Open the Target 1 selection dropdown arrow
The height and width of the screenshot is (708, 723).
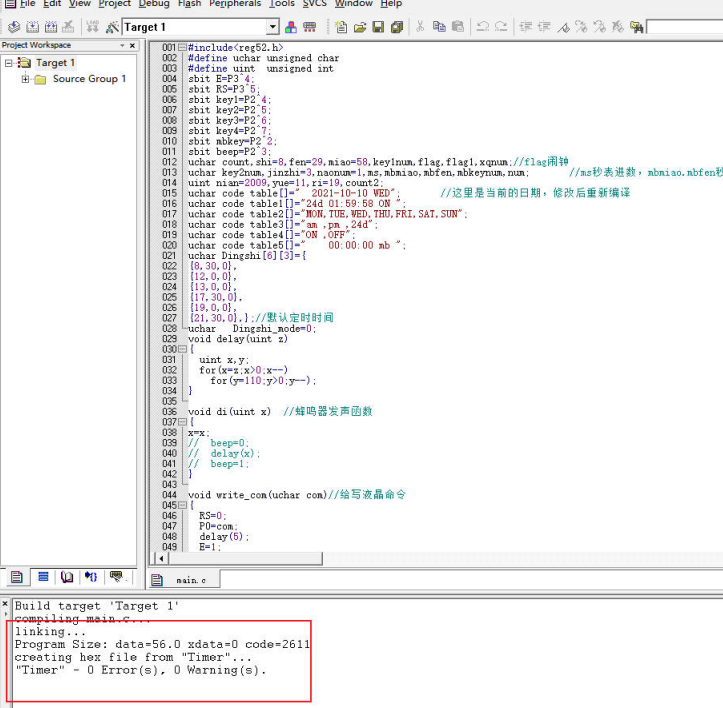click(x=273, y=27)
